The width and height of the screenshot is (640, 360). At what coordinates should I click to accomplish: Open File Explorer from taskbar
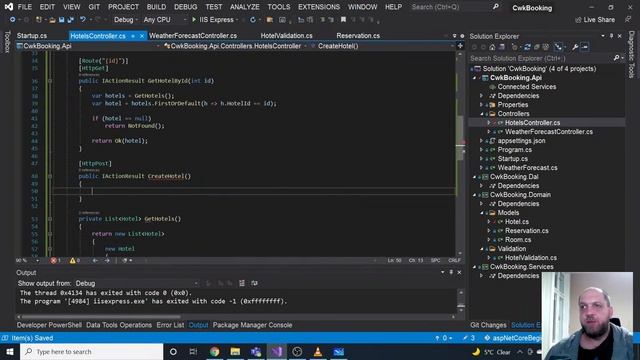[235, 351]
